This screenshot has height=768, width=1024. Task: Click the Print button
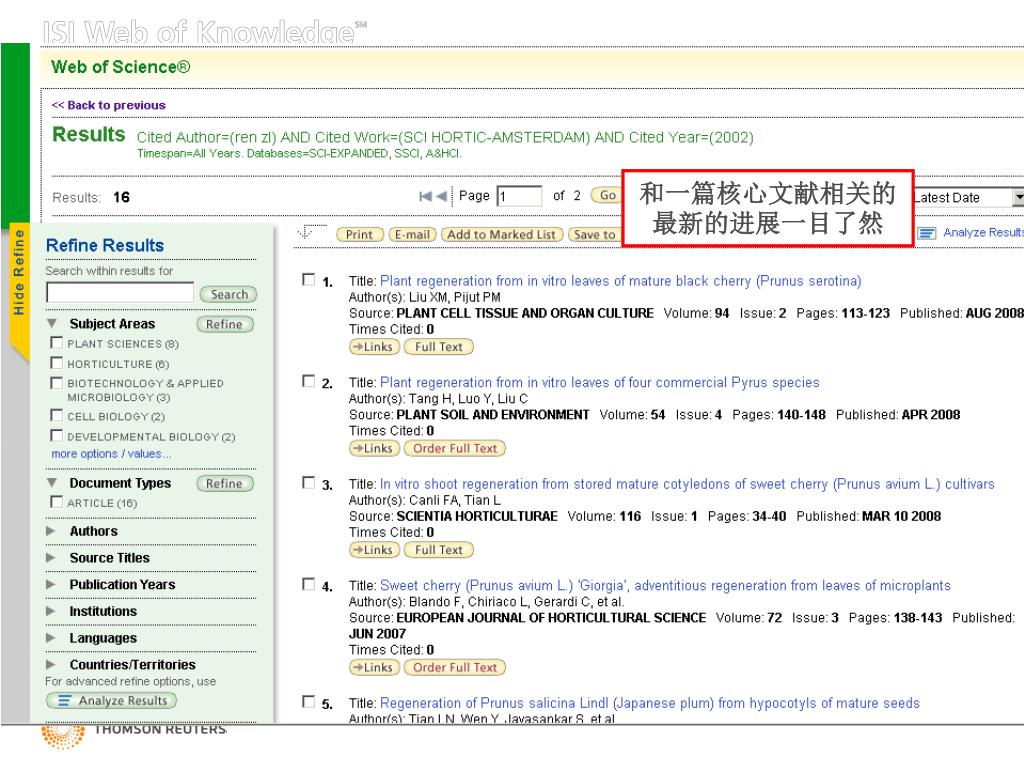(x=359, y=234)
